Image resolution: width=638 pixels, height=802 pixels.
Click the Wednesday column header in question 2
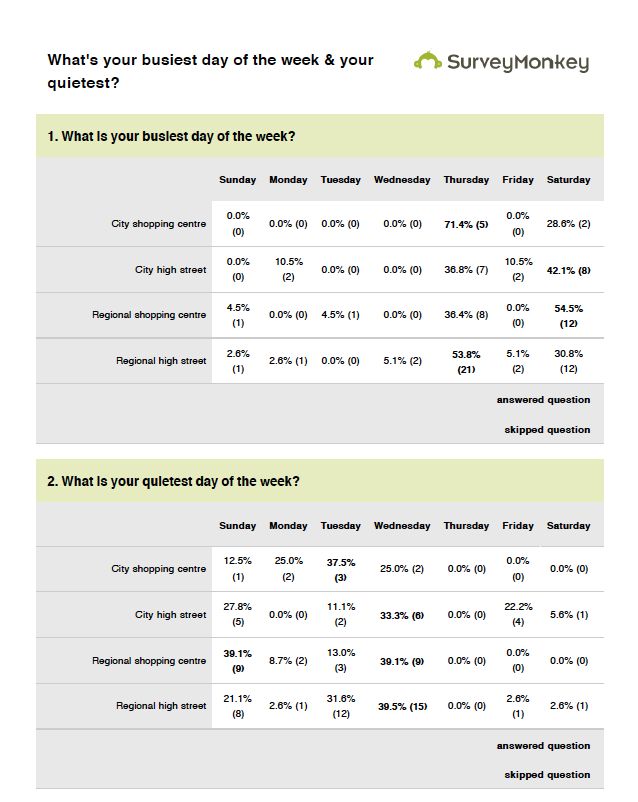coord(402,526)
